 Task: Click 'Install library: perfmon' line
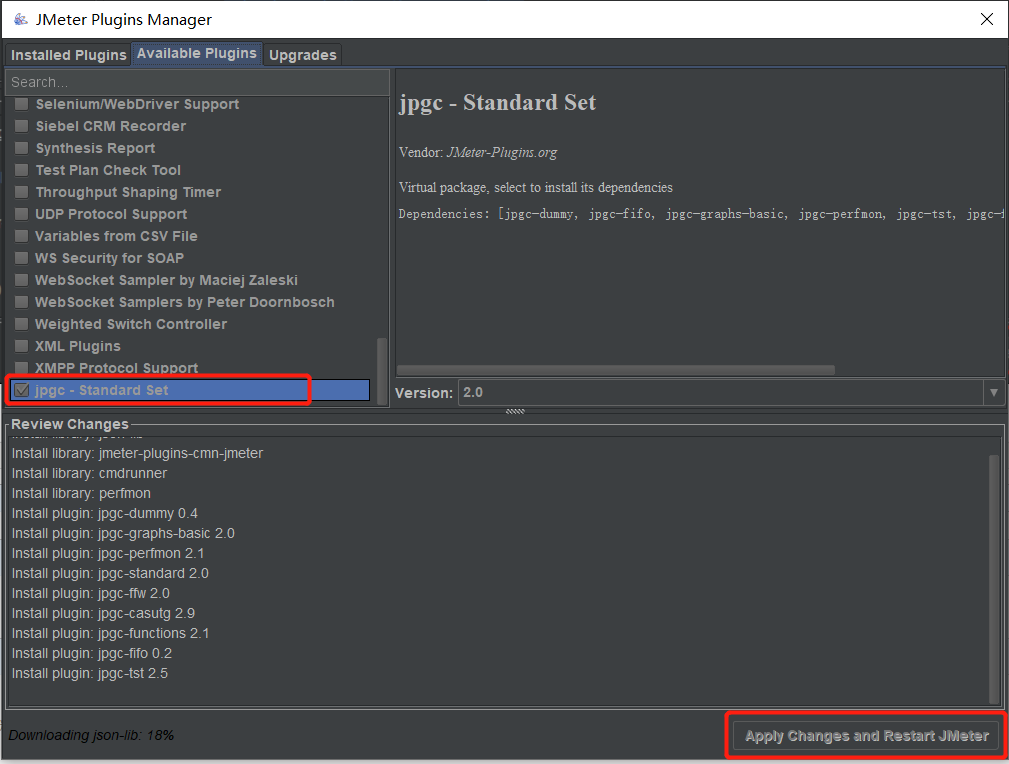pyautogui.click(x=81, y=493)
